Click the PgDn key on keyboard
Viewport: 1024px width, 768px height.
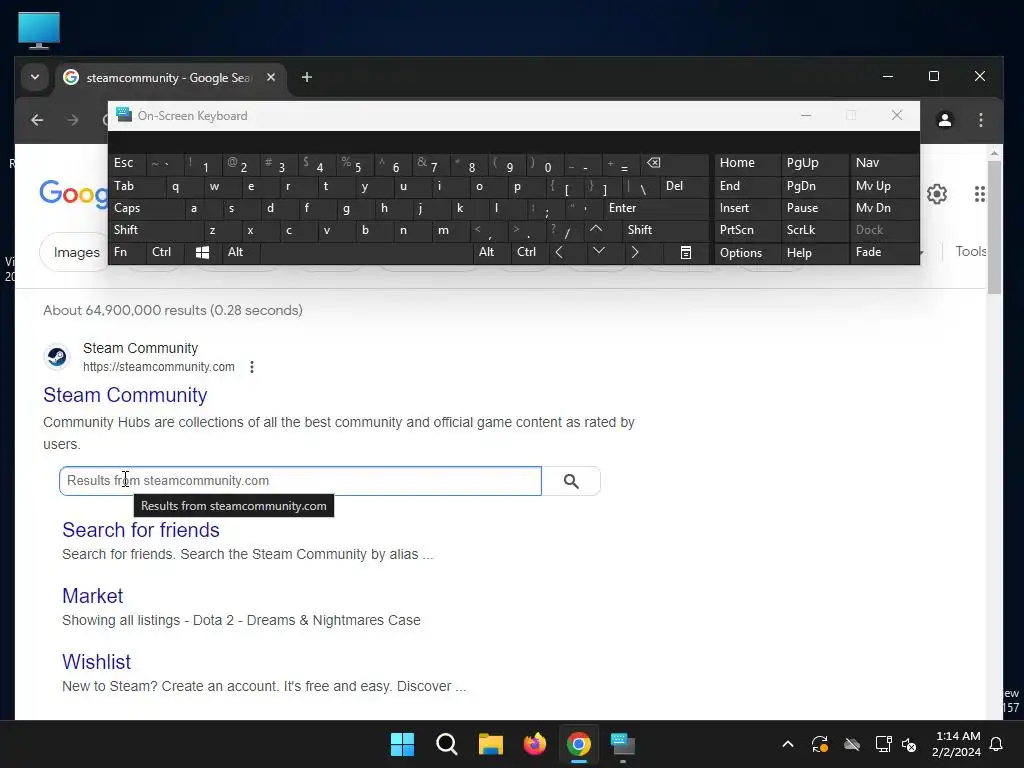tap(814, 186)
